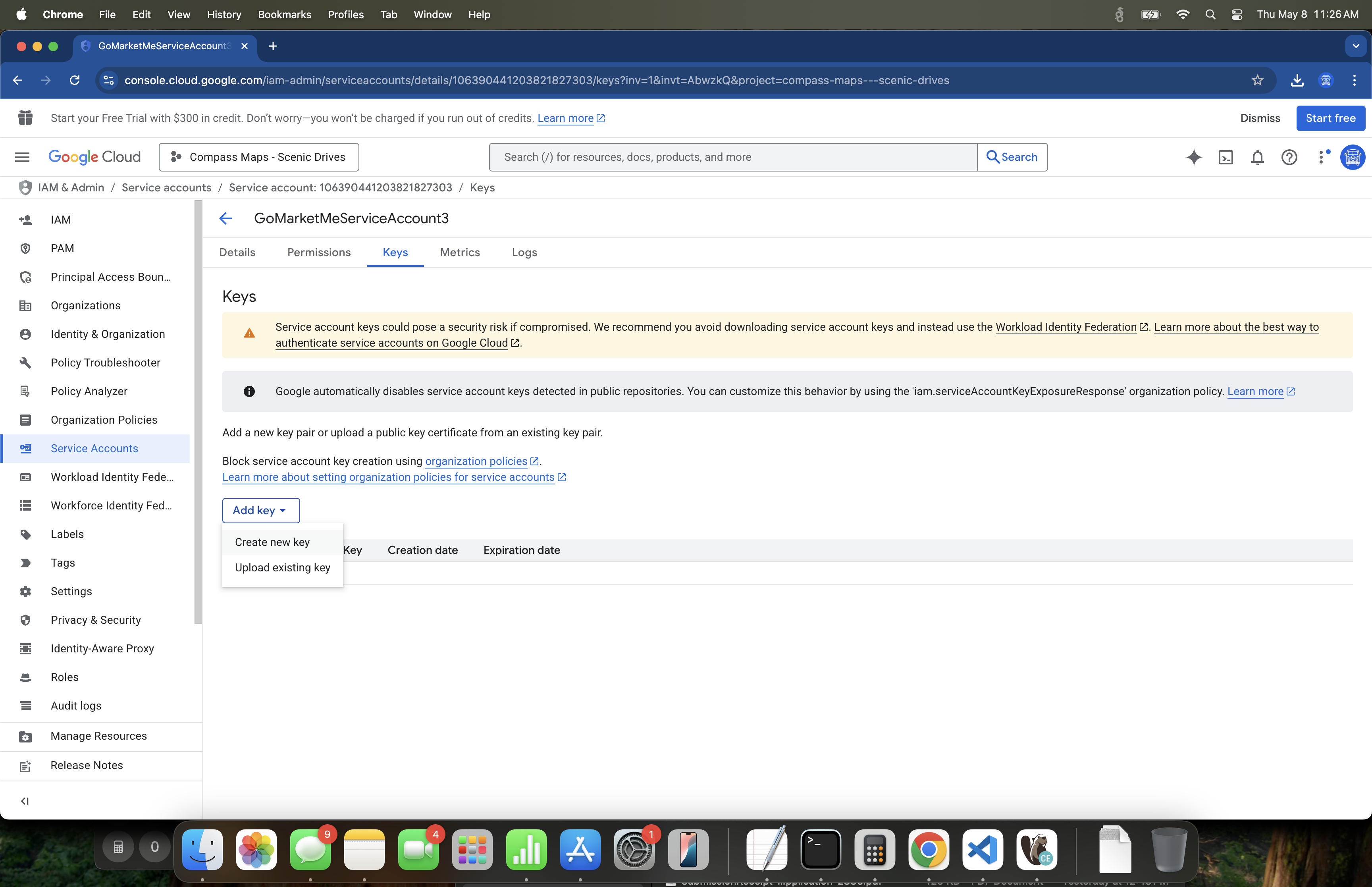Expand the Chrome tab search chevron
The width and height of the screenshot is (1372, 887).
(1356, 46)
